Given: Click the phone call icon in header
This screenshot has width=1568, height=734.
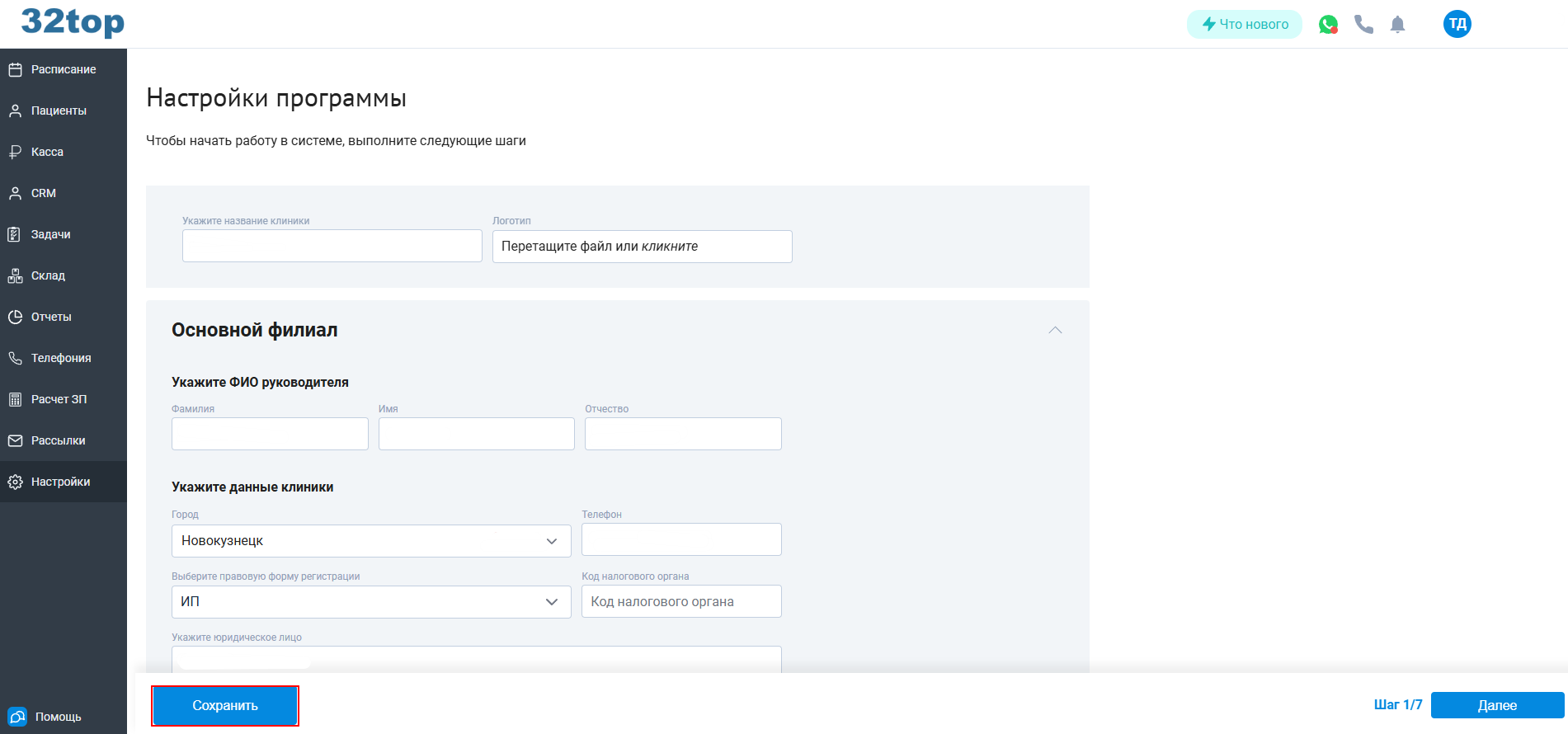Looking at the screenshot, I should point(1363,25).
